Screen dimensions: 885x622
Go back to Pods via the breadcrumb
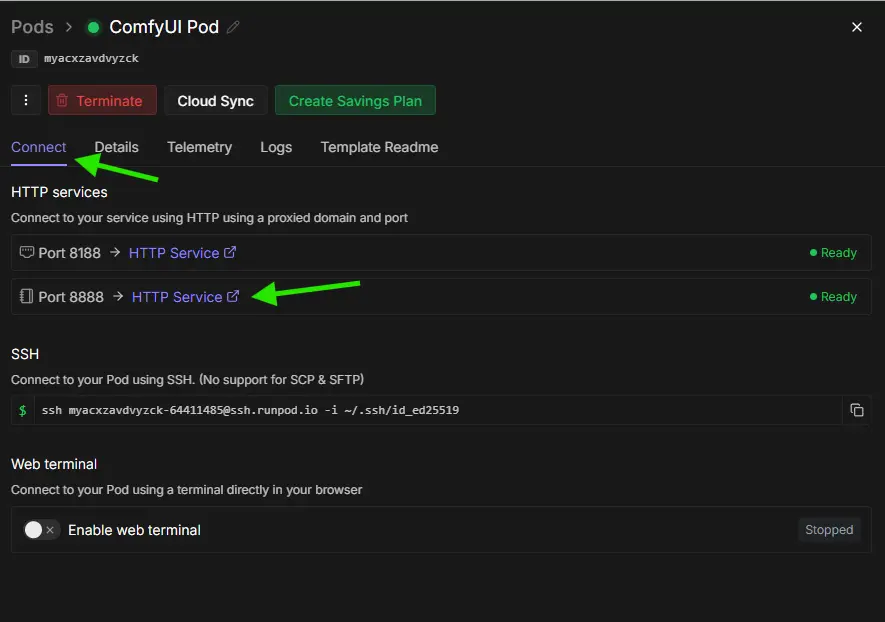tap(32, 27)
